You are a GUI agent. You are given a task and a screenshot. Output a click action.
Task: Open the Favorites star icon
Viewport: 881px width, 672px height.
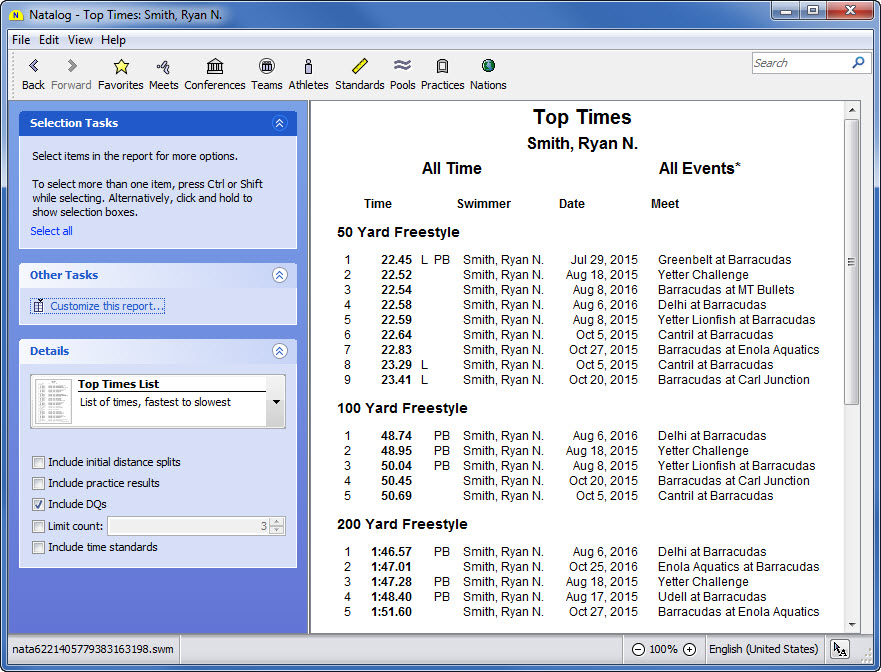point(121,67)
